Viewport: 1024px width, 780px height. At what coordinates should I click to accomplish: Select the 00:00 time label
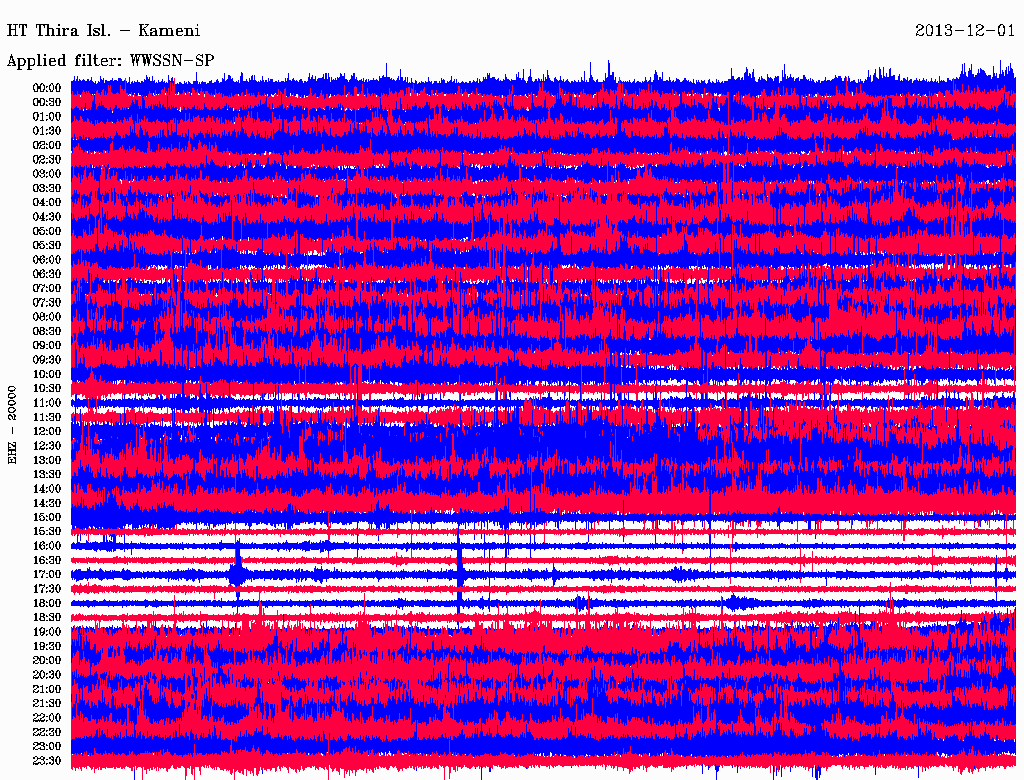click(47, 88)
